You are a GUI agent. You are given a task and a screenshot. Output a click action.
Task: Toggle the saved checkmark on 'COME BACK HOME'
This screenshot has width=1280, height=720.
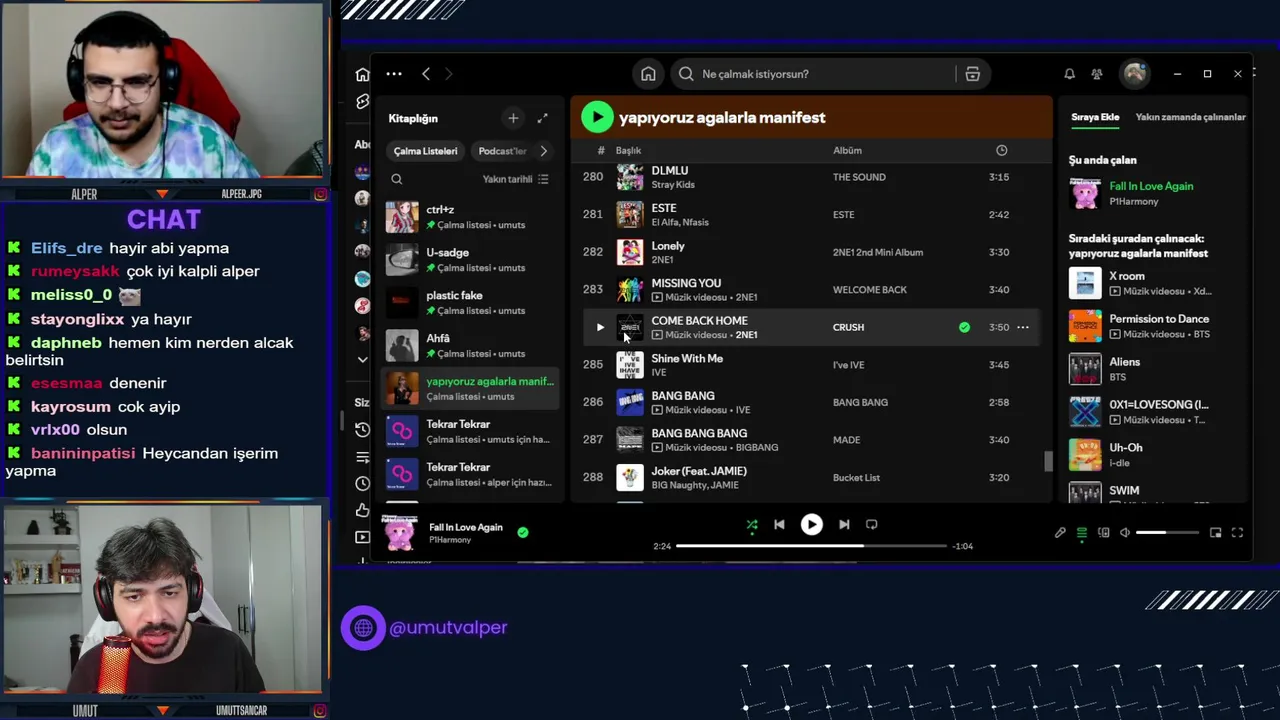click(964, 327)
